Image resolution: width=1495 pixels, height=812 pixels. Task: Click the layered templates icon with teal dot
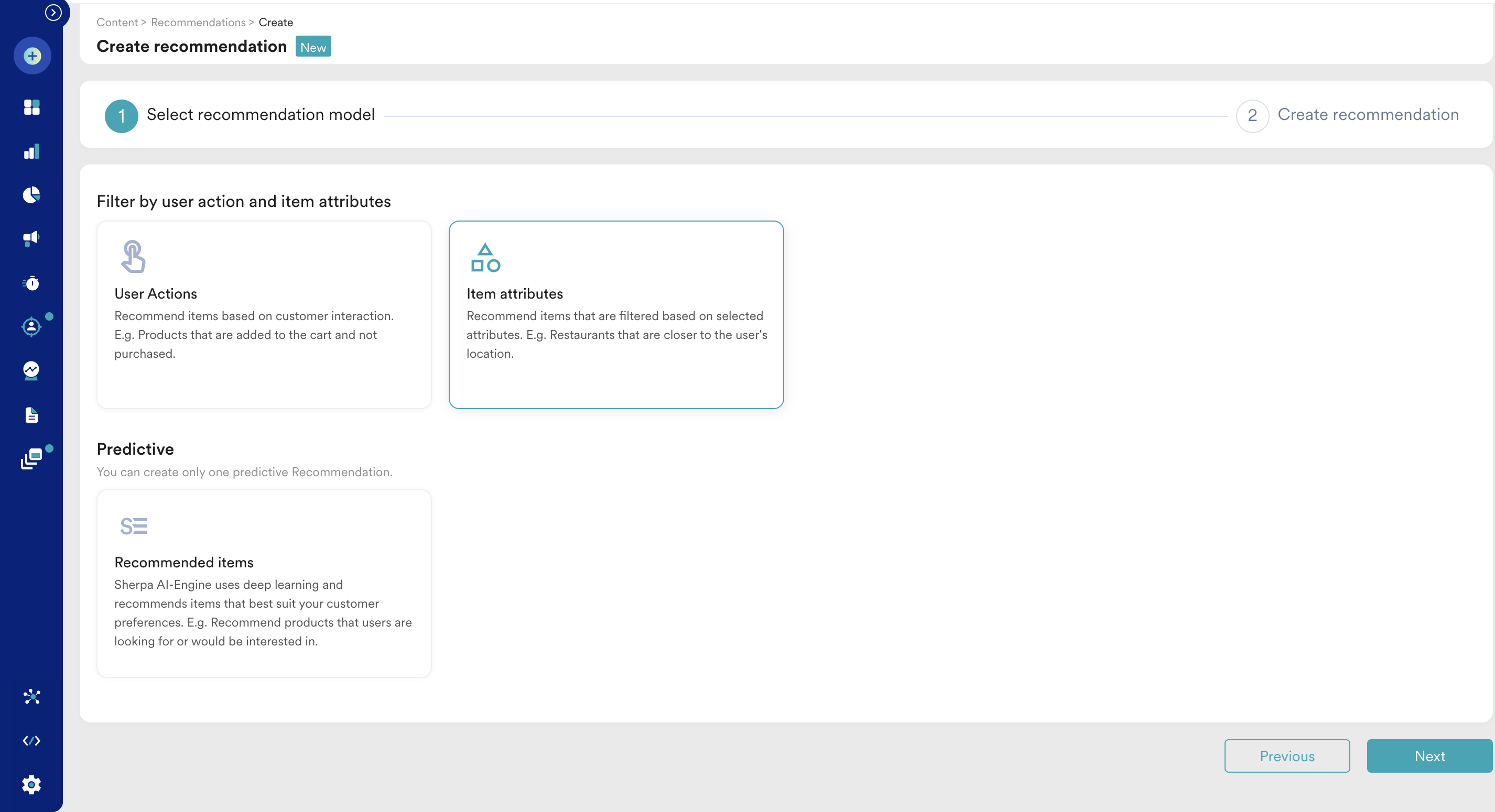32,459
